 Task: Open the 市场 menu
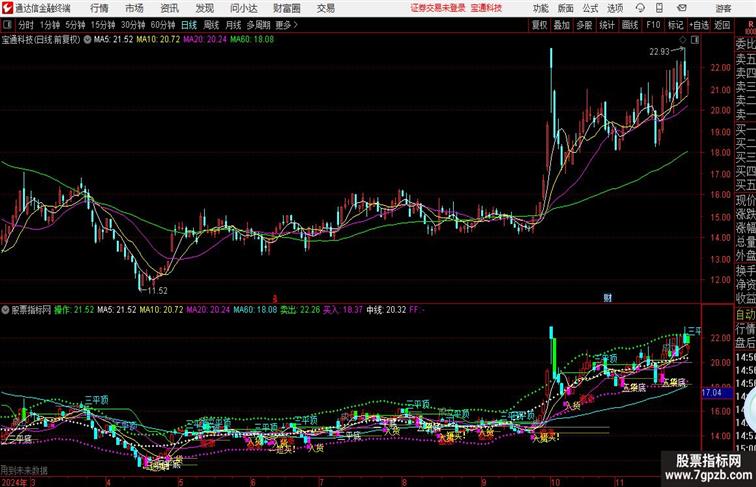(x=134, y=8)
